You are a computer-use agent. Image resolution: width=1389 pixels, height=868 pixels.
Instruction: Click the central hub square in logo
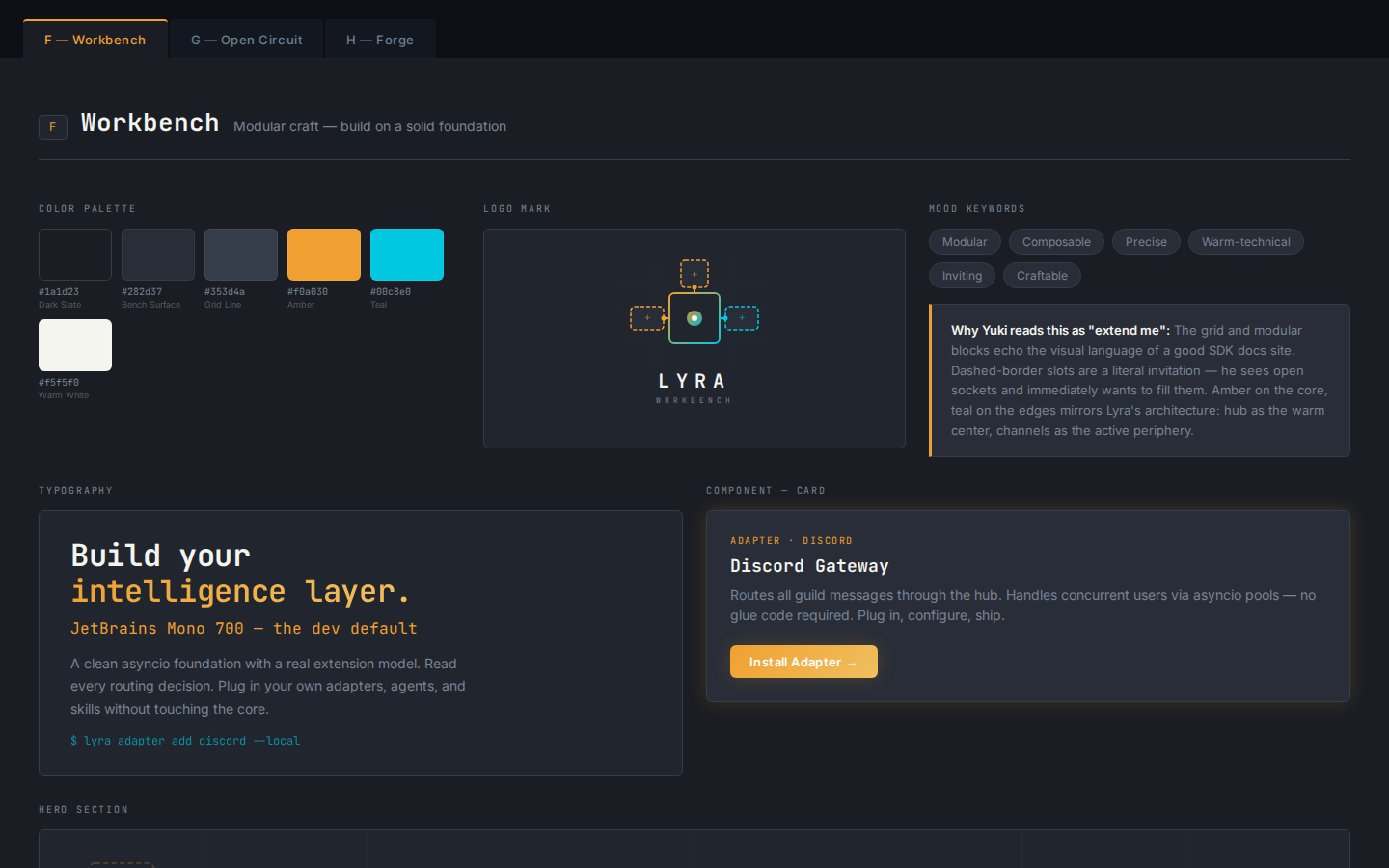[x=694, y=318]
